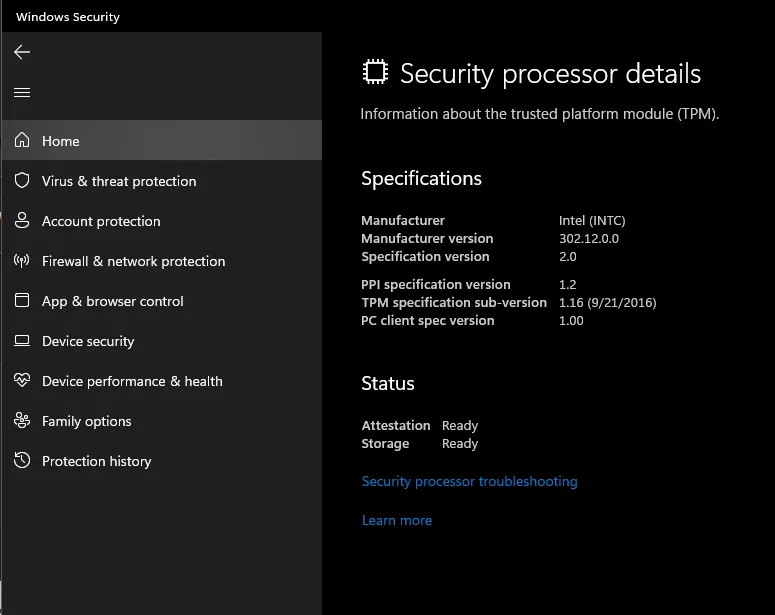Click the PC client spec version label
This screenshot has height=615, width=775.
tap(428, 321)
